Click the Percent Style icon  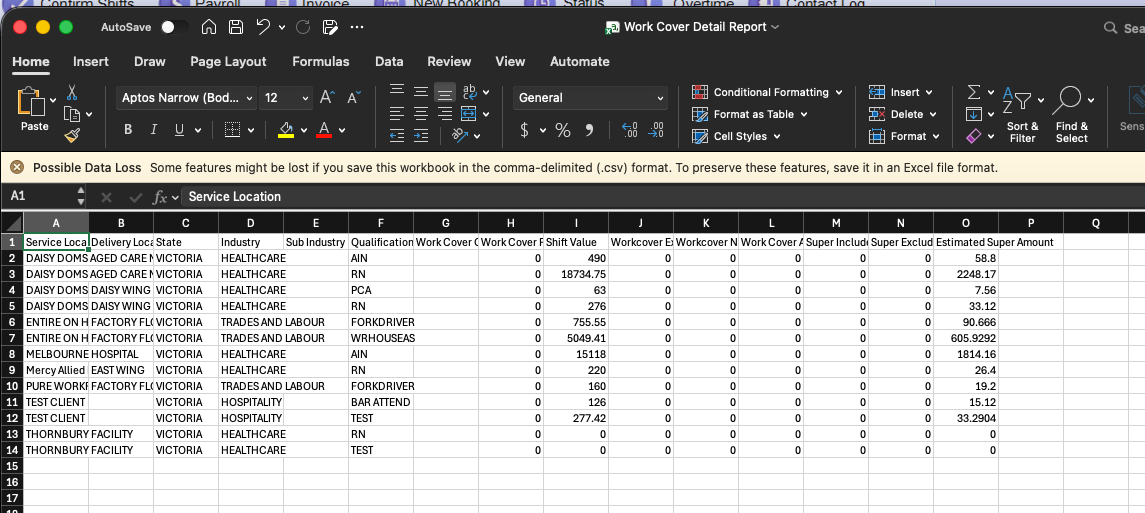(563, 130)
